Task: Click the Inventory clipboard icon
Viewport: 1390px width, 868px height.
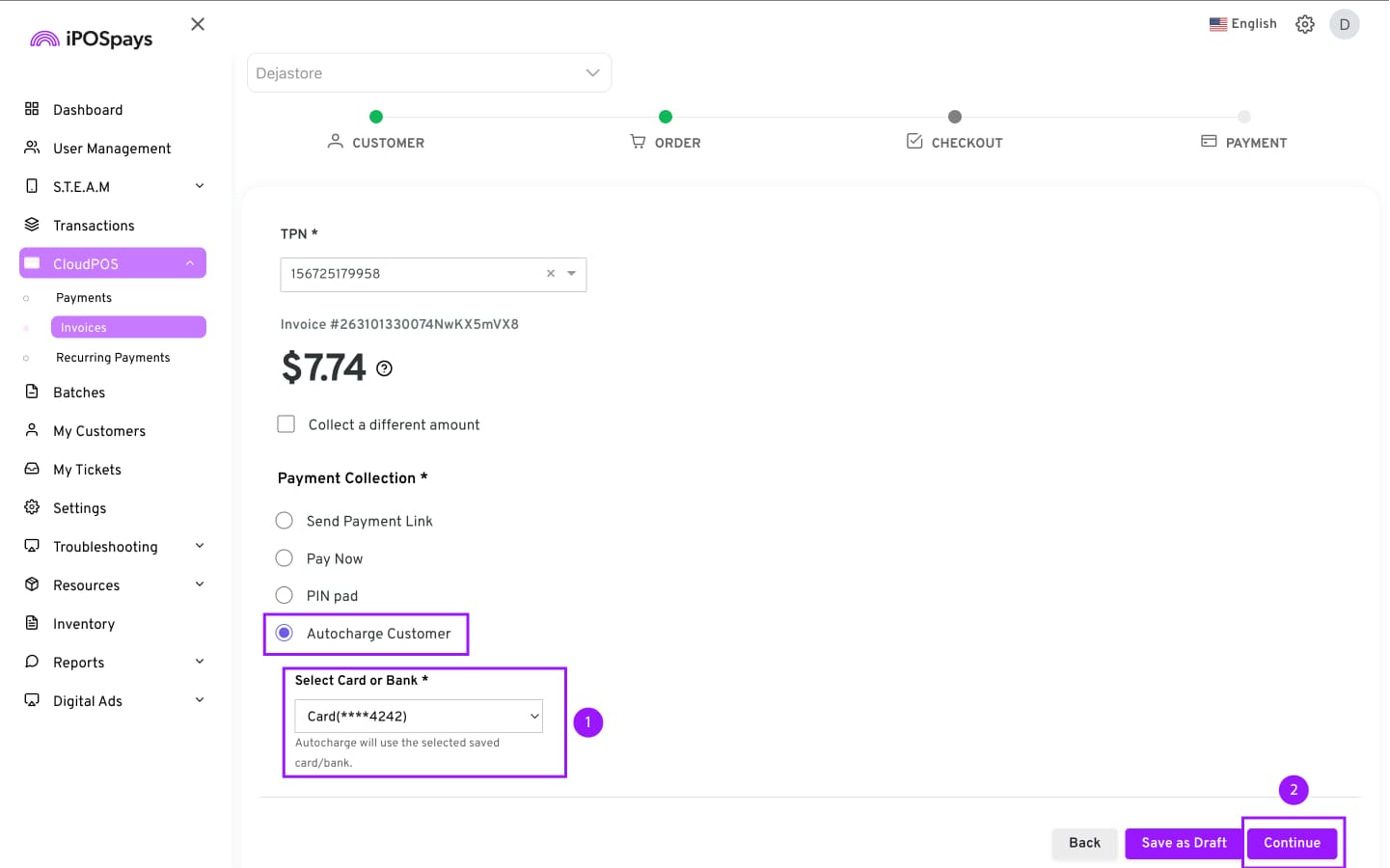Action: (x=32, y=623)
